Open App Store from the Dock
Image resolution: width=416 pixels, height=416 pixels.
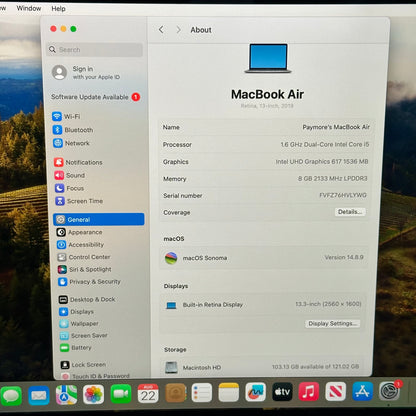[363, 391]
